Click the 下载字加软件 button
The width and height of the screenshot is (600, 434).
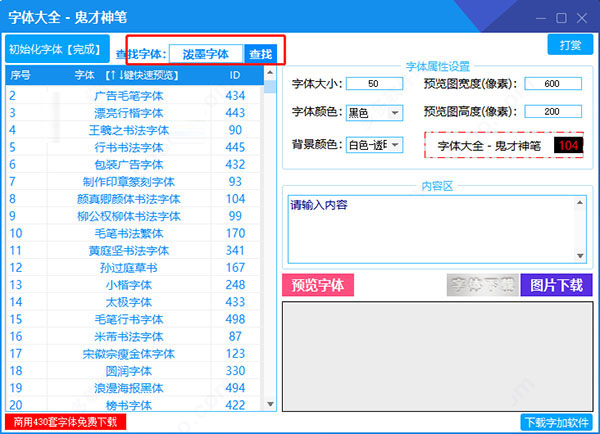click(556, 423)
